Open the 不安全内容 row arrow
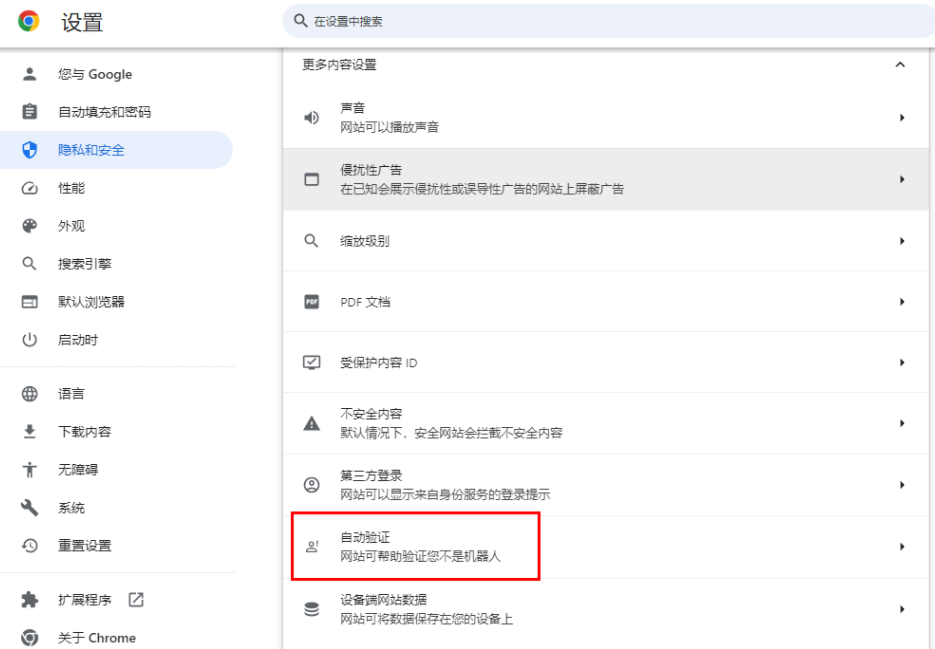Screen dimensions: 935x649 pyautogui.click(x=902, y=424)
